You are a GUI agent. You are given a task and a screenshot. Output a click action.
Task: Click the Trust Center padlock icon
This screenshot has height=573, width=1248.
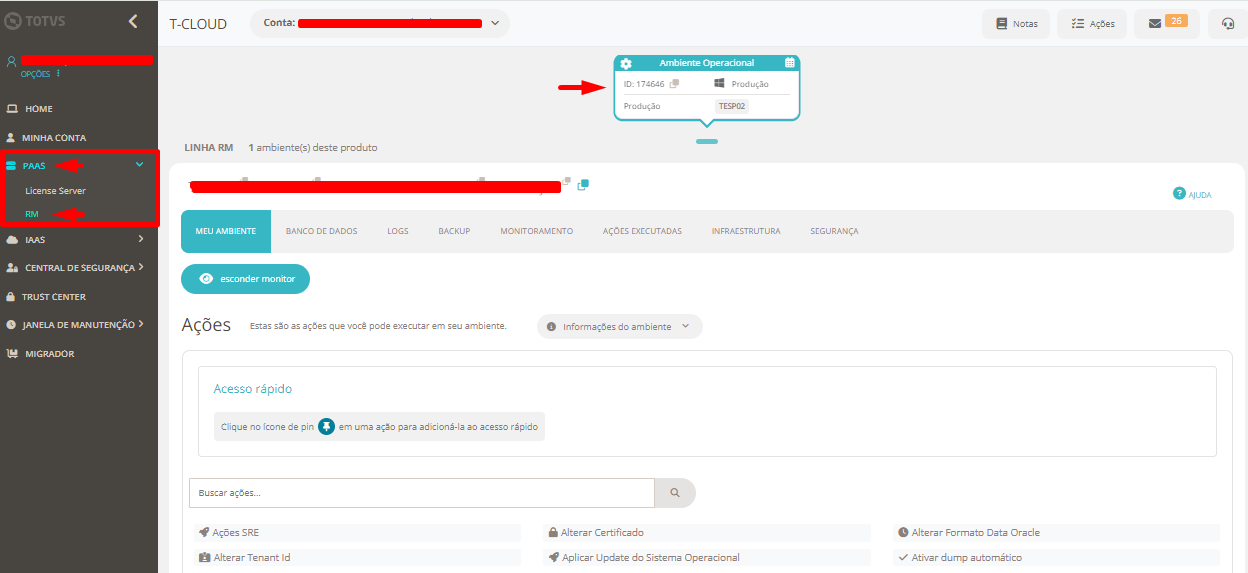point(11,297)
